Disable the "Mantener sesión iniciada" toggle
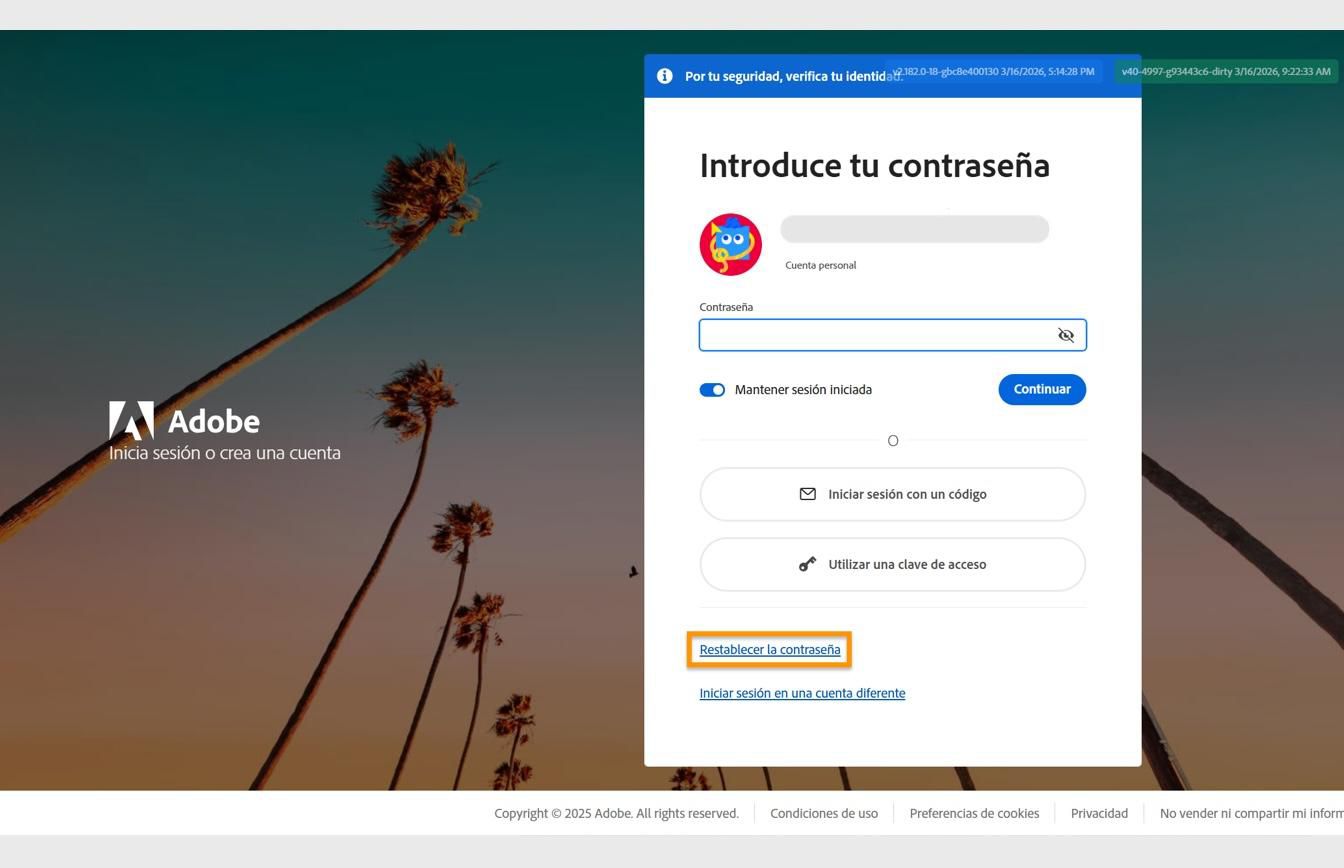Screen dimensions: 1344x868 click(712, 389)
